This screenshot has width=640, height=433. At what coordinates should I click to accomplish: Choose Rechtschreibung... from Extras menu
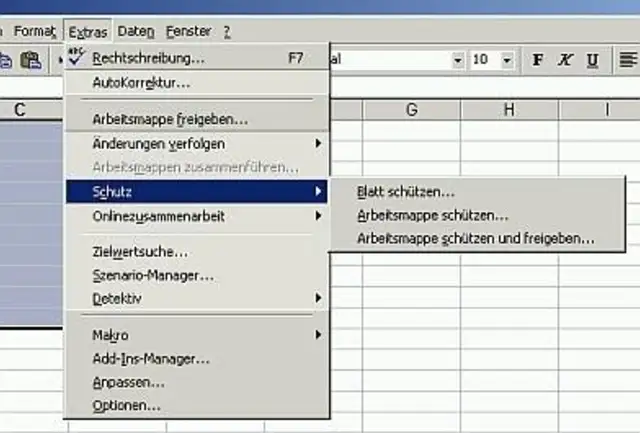pos(197,58)
